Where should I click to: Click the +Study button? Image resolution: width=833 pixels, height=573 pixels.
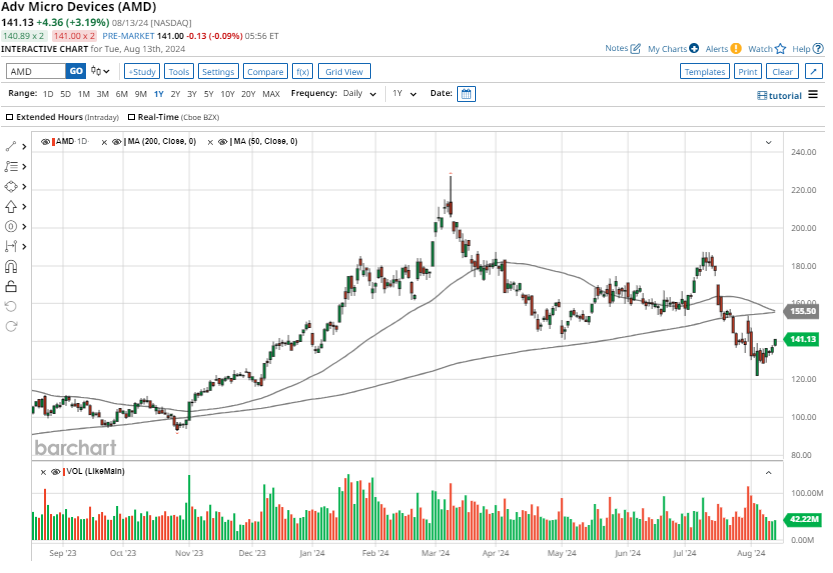[x=141, y=72]
